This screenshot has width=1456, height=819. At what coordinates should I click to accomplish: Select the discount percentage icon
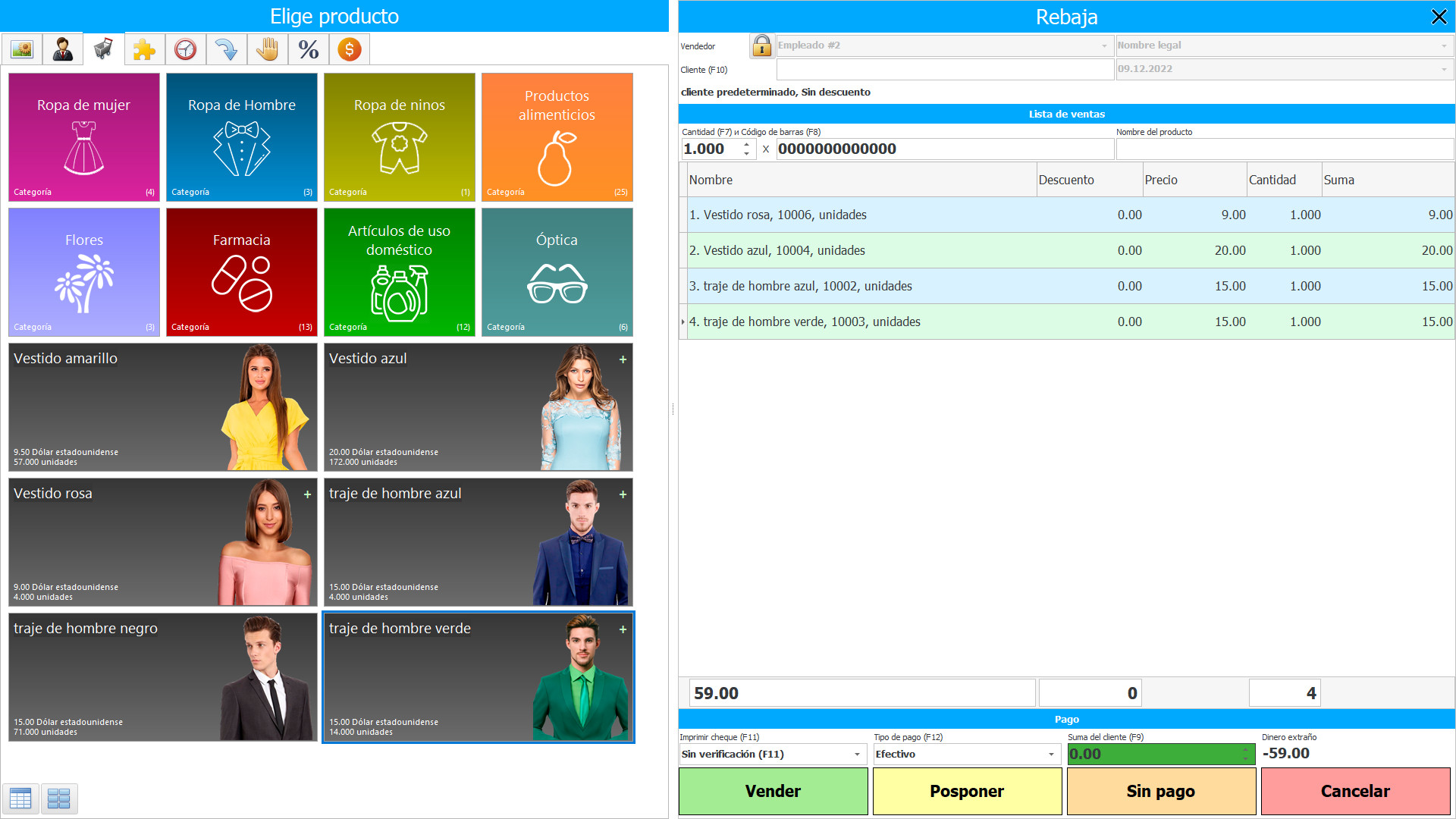point(306,50)
